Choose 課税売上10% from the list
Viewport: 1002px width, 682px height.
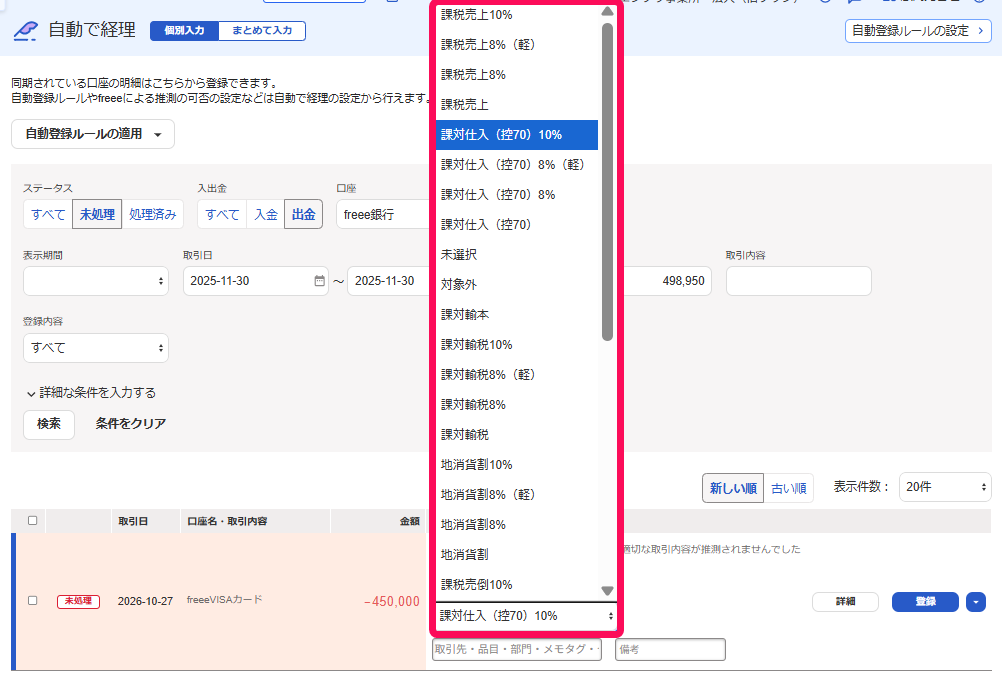tap(516, 15)
